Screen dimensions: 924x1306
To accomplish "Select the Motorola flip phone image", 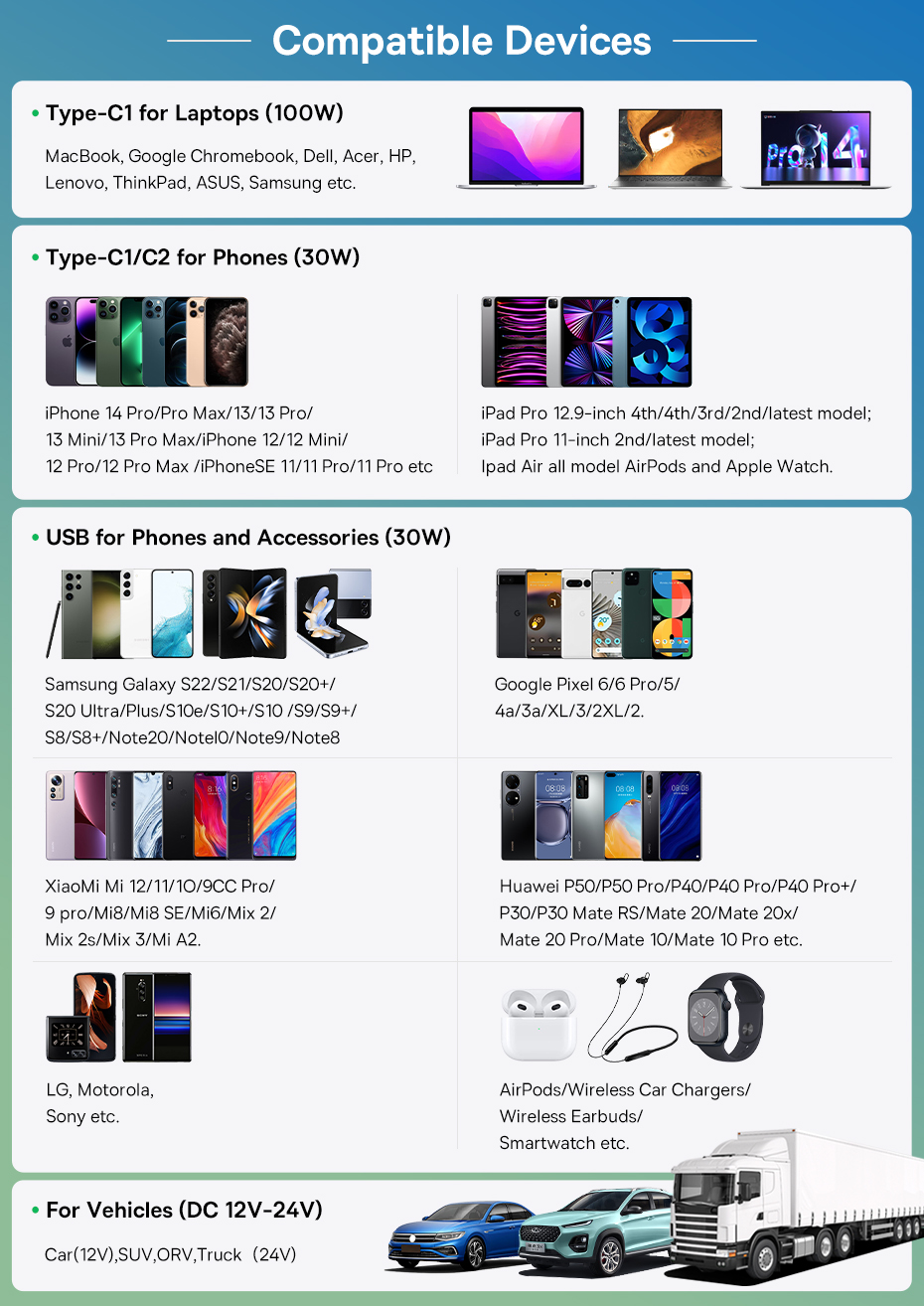I will pos(81,1017).
